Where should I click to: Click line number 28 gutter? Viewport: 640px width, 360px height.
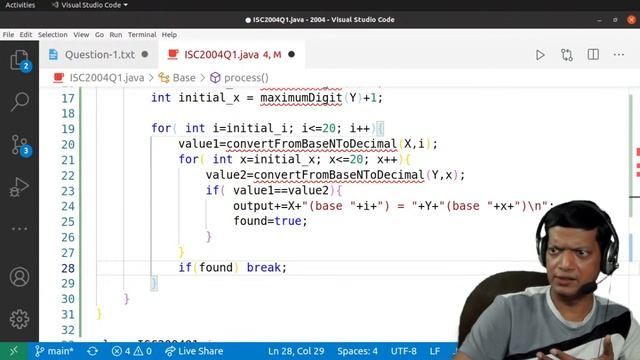[68, 268]
